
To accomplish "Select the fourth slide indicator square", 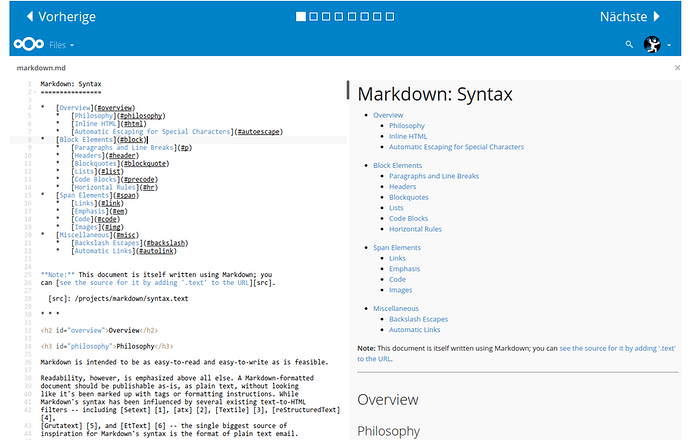I will pyautogui.click(x=339, y=17).
